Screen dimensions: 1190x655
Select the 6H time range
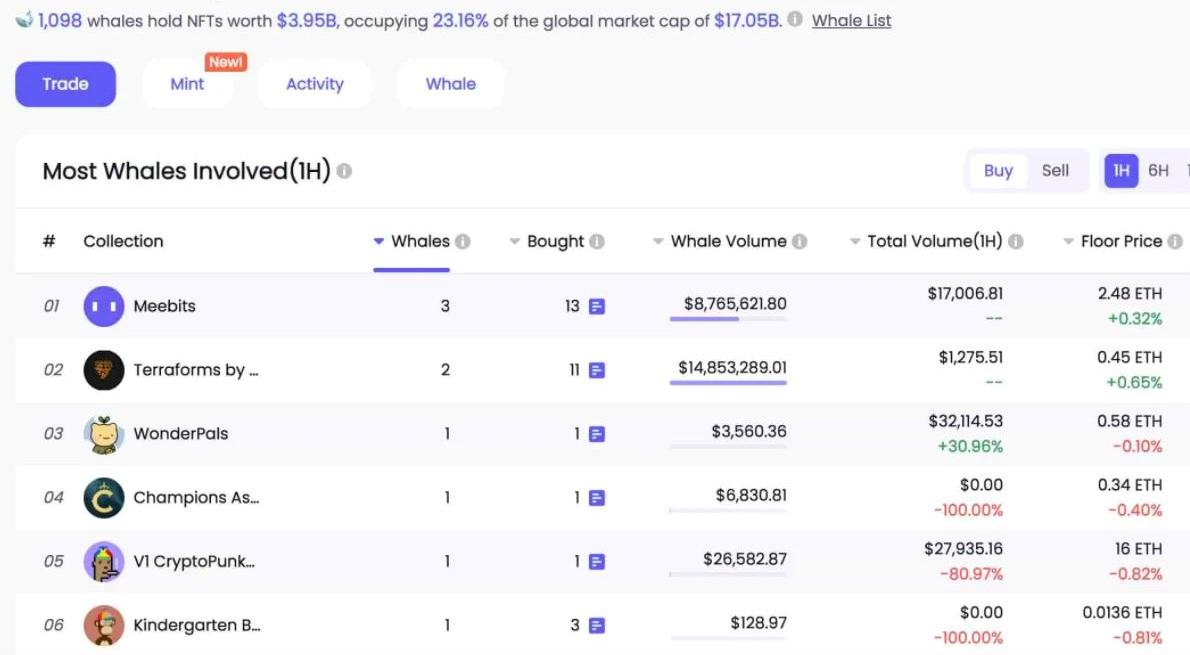point(1158,170)
